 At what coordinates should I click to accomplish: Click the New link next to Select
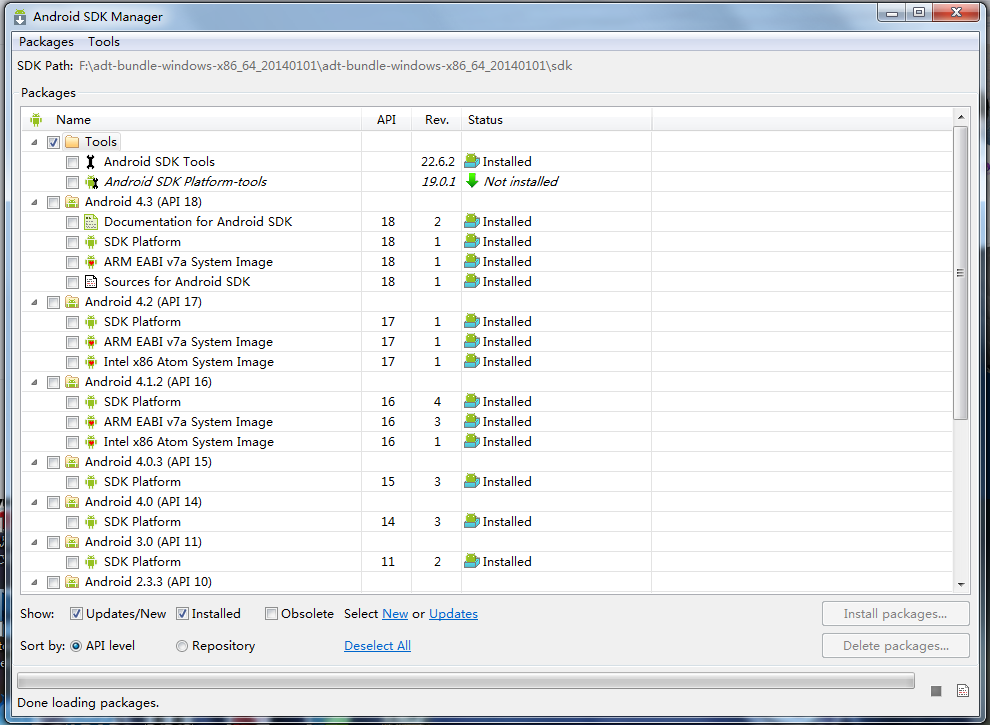click(x=395, y=614)
